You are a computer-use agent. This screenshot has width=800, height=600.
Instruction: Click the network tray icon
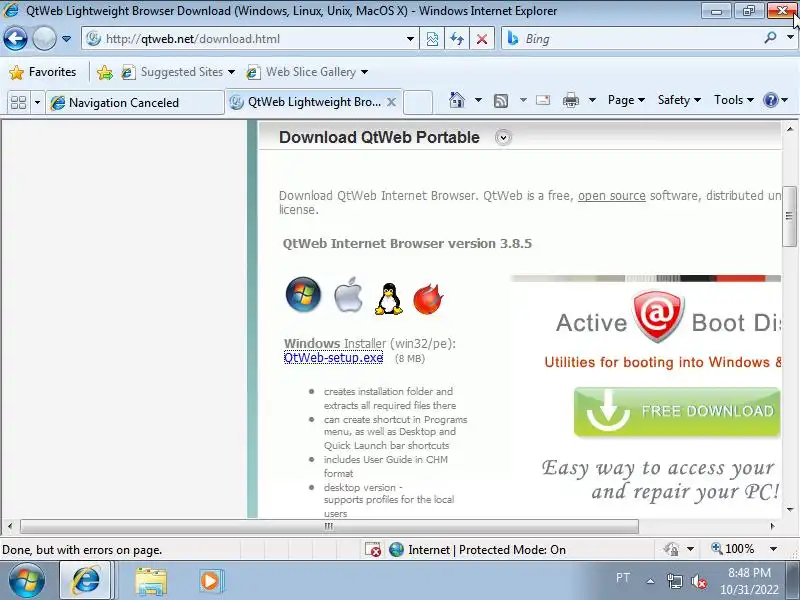(x=674, y=581)
